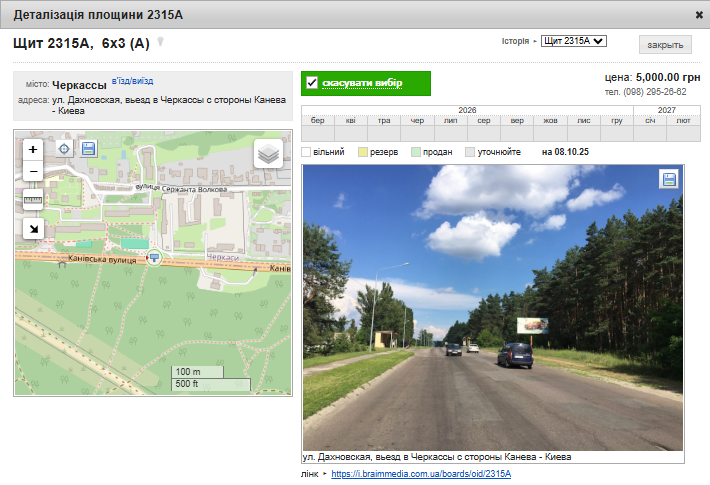
Task: Select the 'чер' month cell in calendar
Action: tap(417, 134)
